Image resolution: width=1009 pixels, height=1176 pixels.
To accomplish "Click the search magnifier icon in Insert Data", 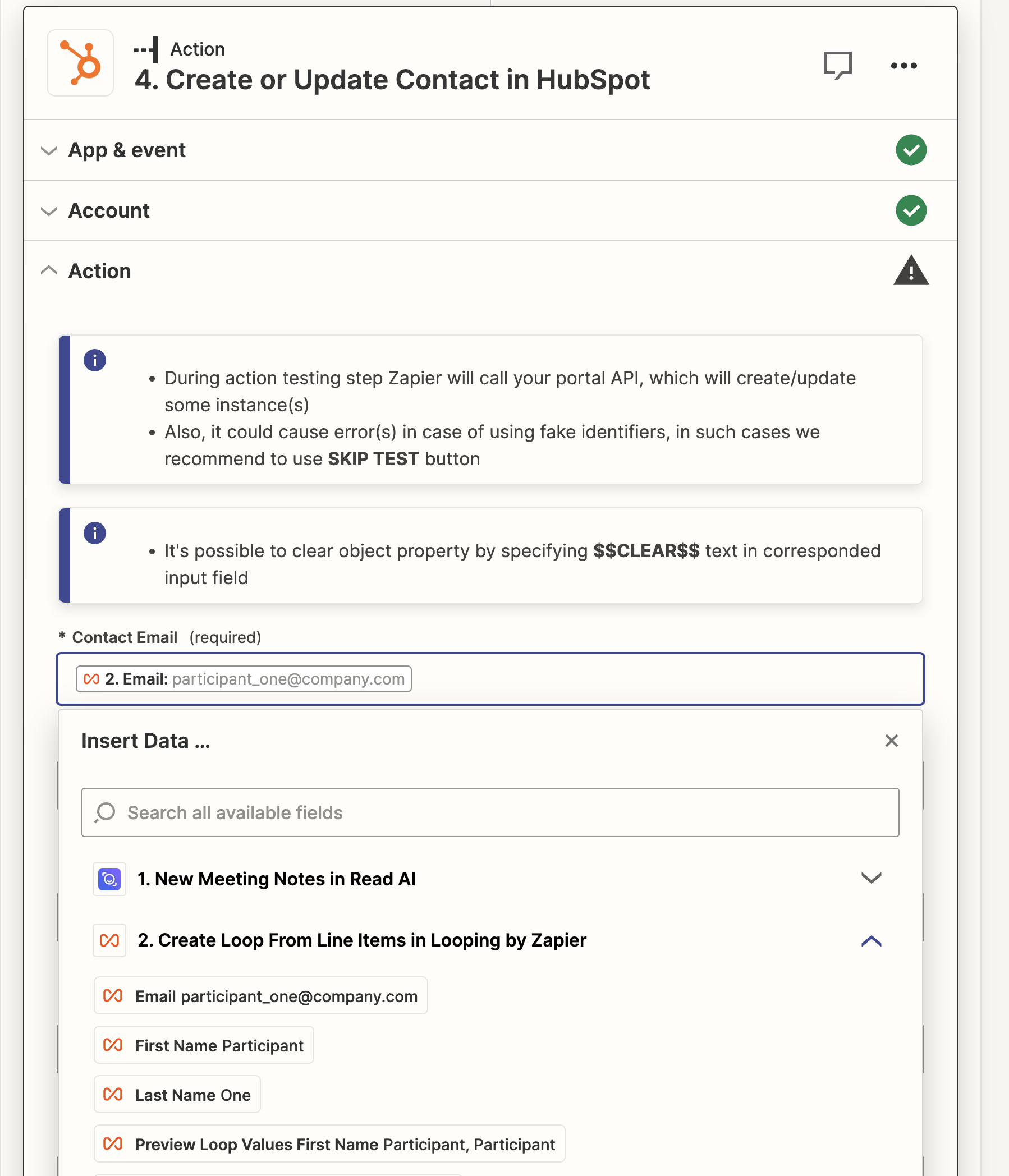I will click(x=105, y=813).
